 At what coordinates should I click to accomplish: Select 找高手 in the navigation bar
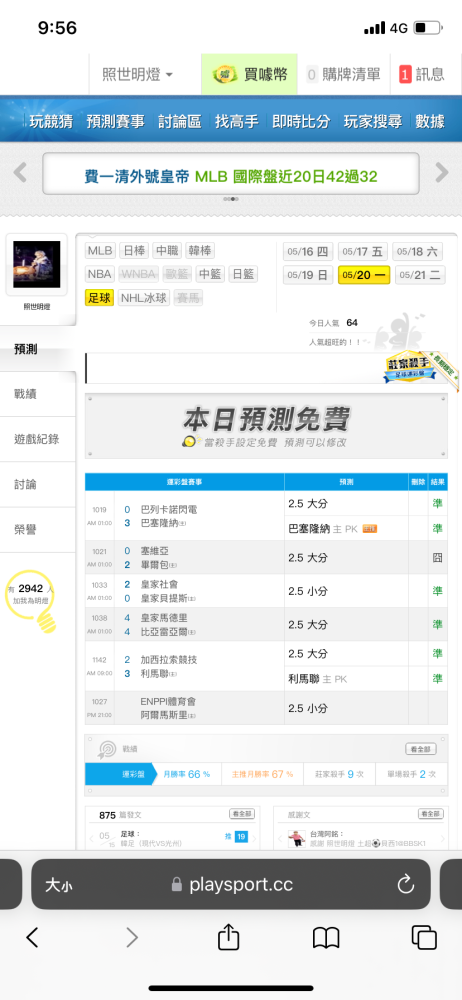coord(237,121)
